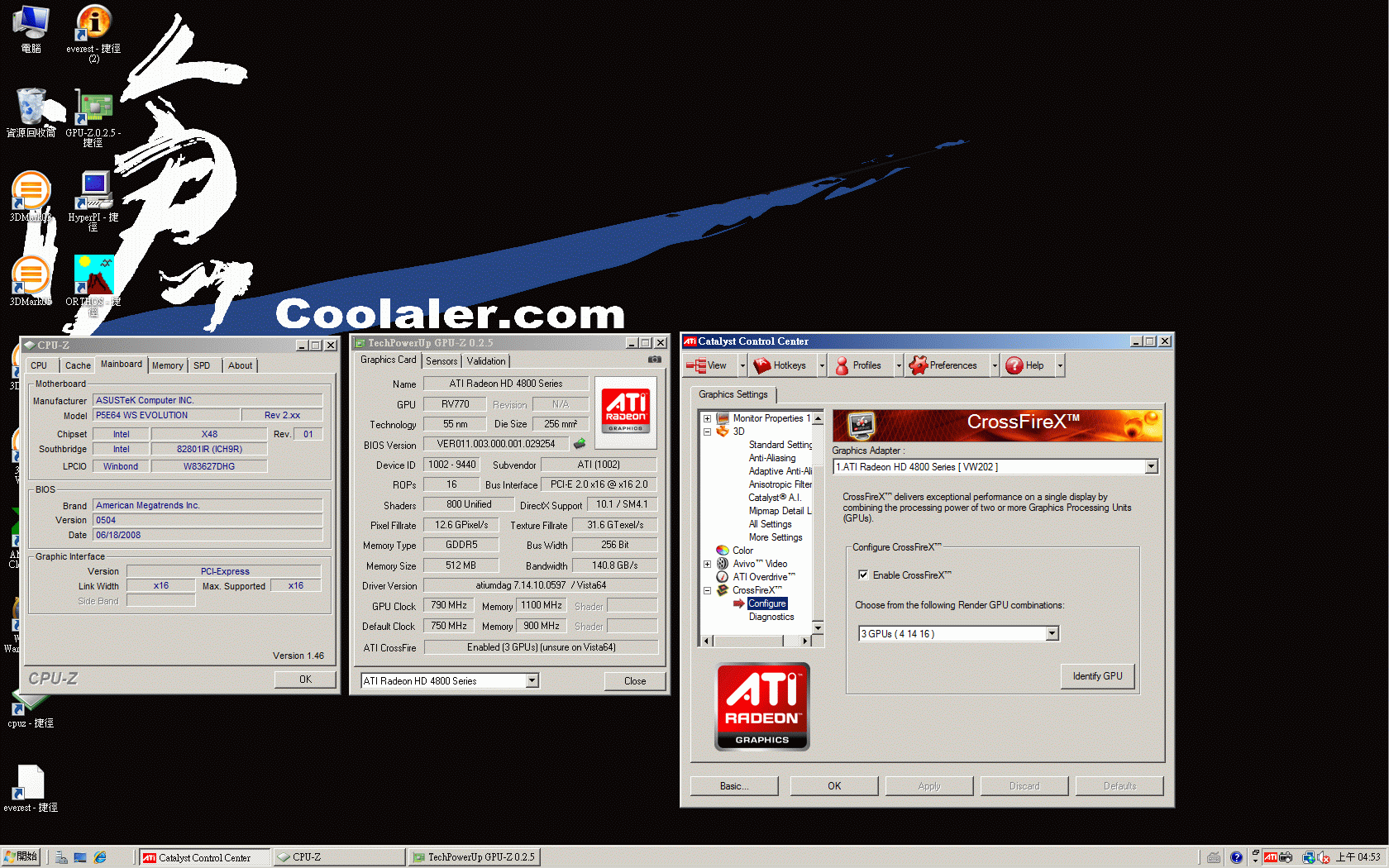Screen dimensions: 1389x868
Task: Select ATI Overdrive in the tree
Action: coord(763,577)
